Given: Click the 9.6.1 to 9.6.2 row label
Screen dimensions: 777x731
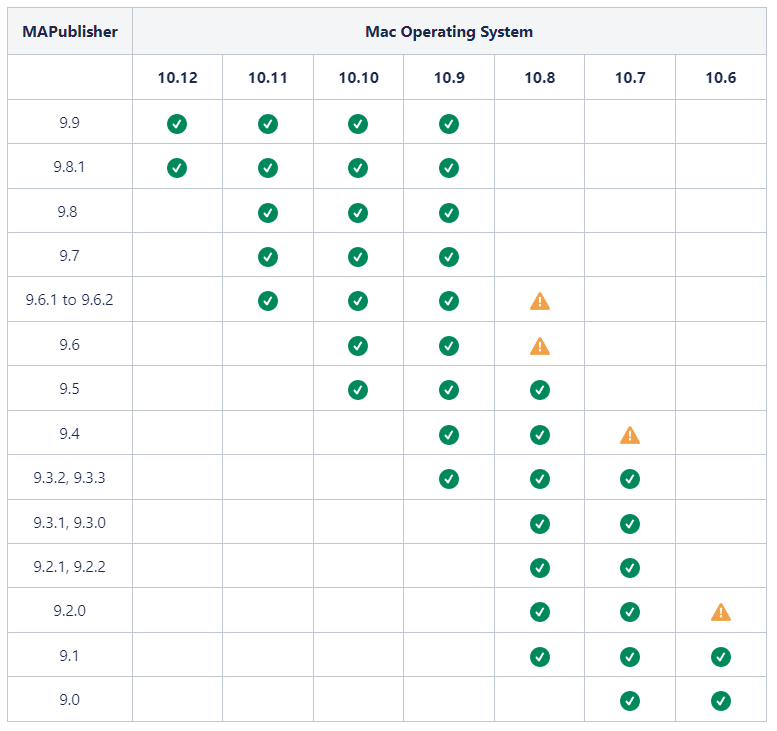Looking at the screenshot, I should click(69, 300).
